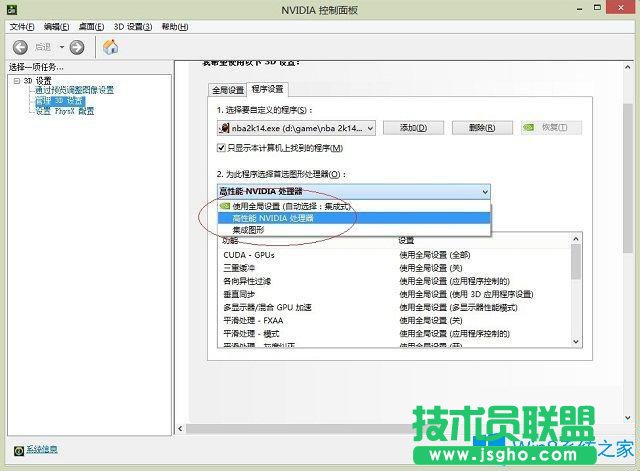This screenshot has height=471, width=640.
Task: Click main panel scroll up arrow
Action: pos(628,67)
